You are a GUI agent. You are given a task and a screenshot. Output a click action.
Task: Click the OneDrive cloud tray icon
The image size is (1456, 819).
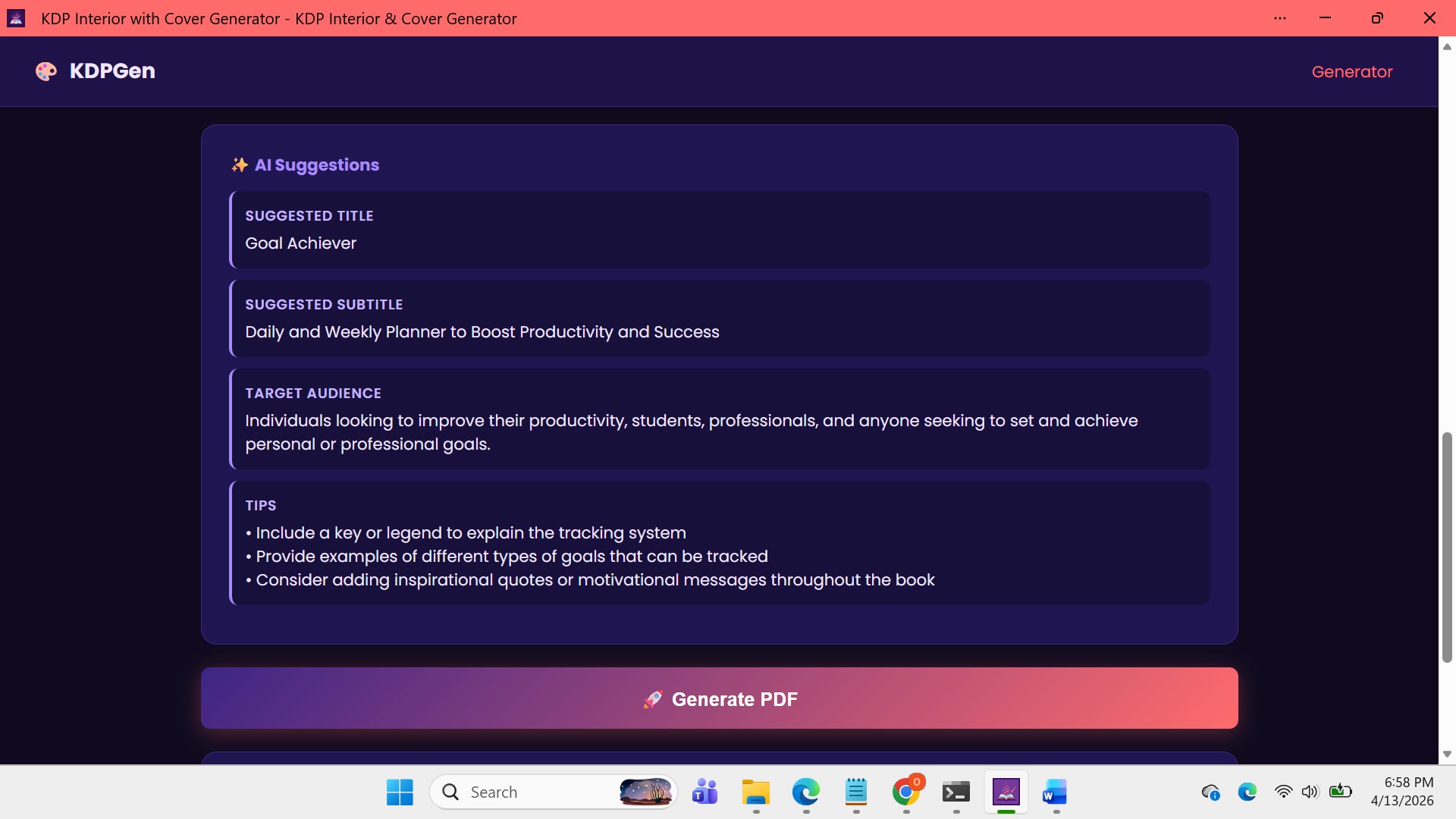point(1210,792)
